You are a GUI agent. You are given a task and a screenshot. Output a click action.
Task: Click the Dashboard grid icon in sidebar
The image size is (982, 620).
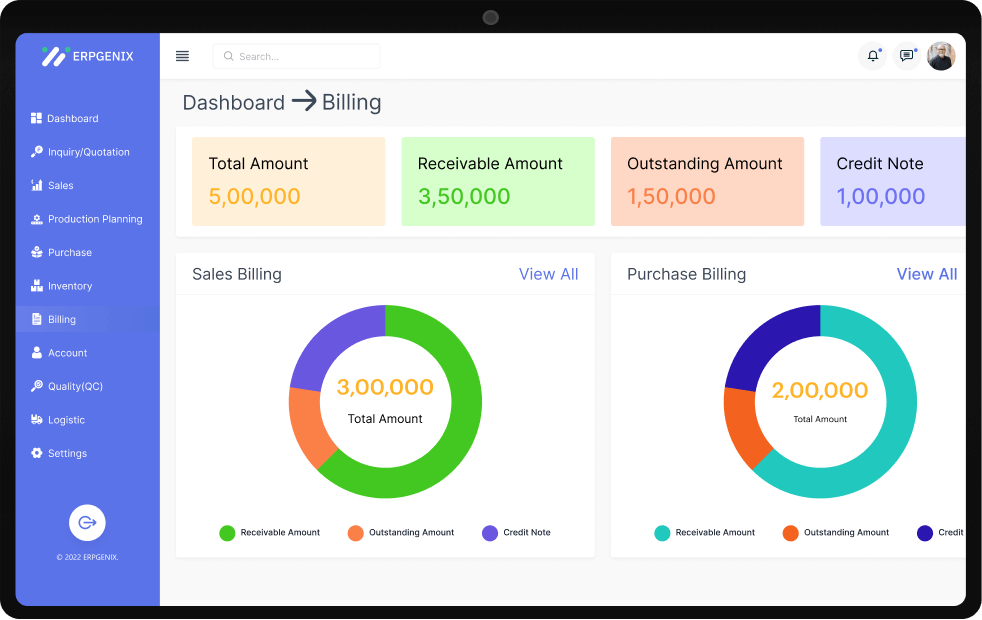pyautogui.click(x=36, y=118)
